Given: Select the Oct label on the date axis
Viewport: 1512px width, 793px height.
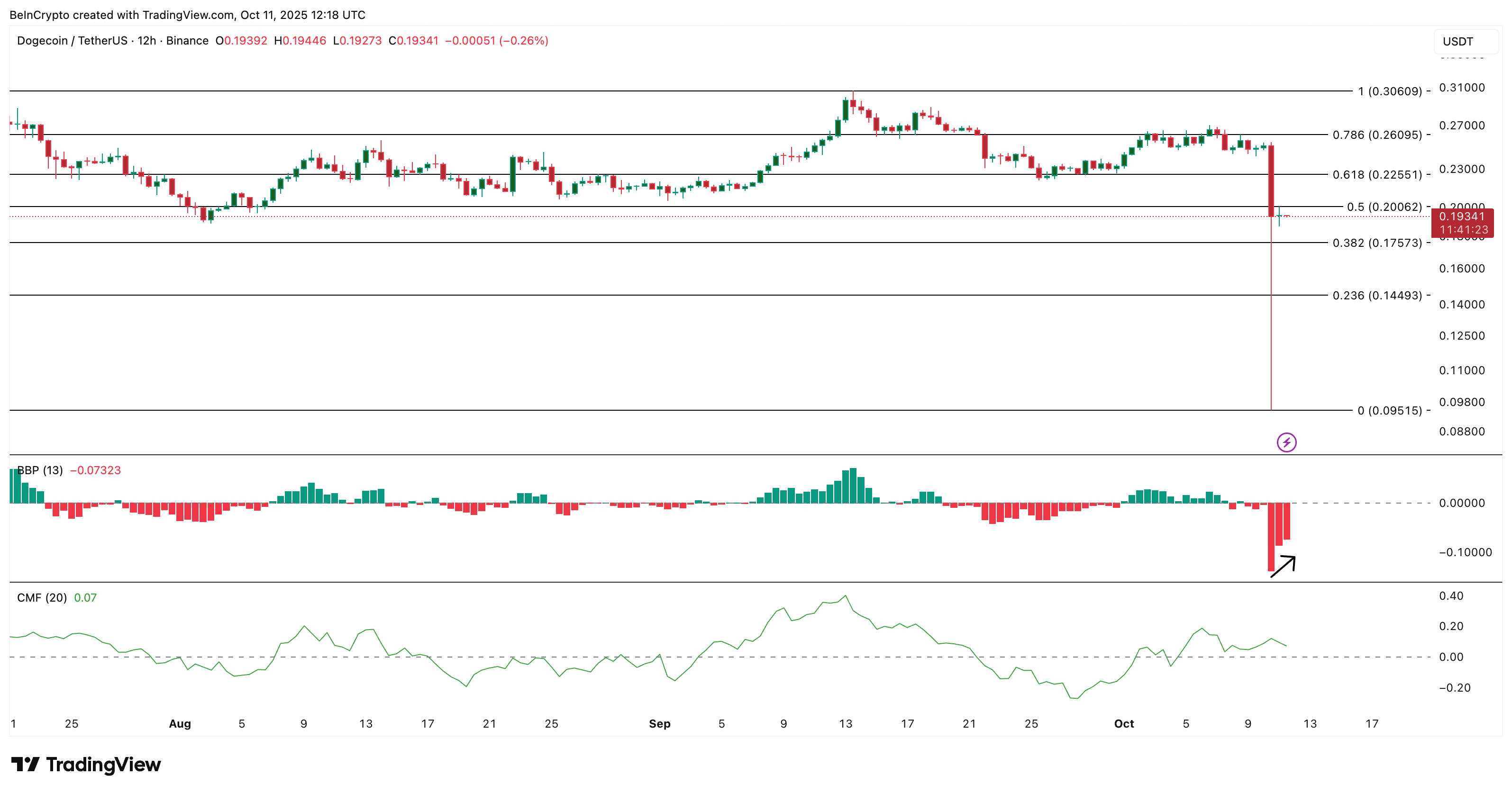Looking at the screenshot, I should [x=1124, y=723].
